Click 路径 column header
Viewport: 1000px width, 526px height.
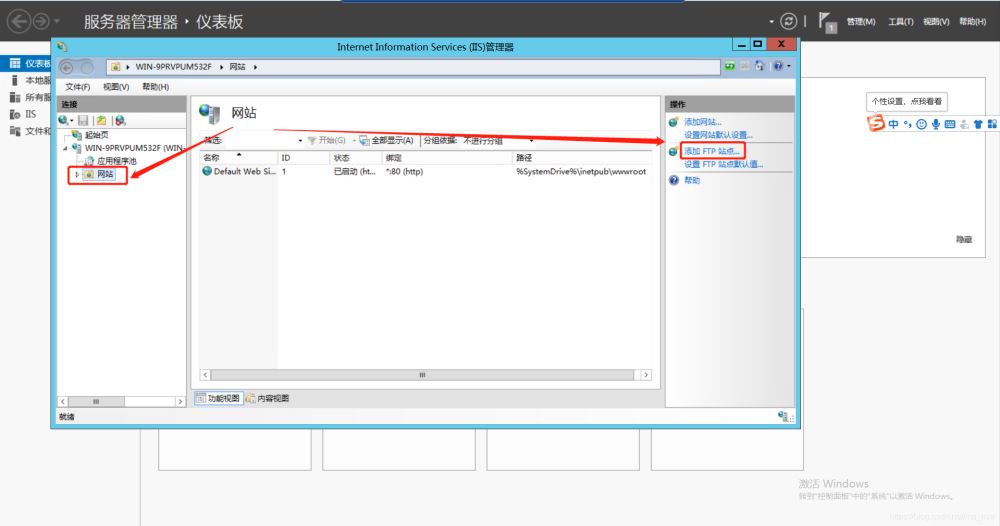pos(582,157)
